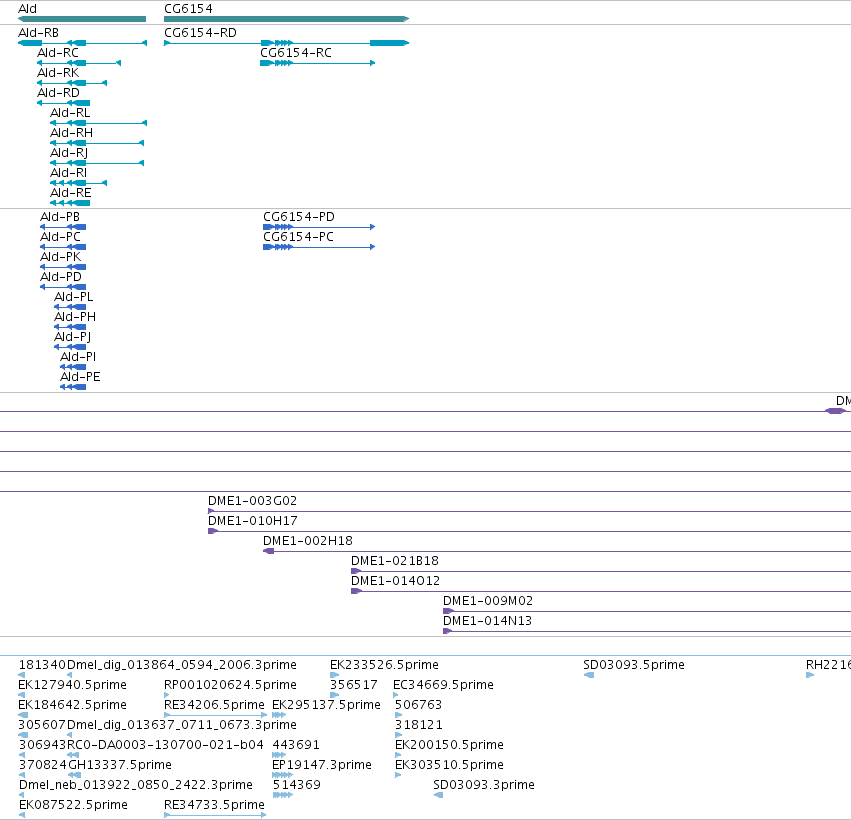Select the Ald-PC protein label

click(x=60, y=237)
